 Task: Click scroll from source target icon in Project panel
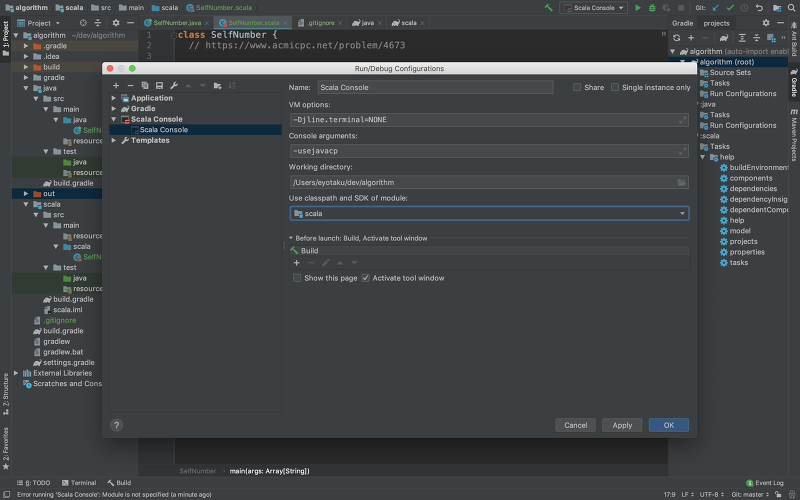click(x=83, y=23)
